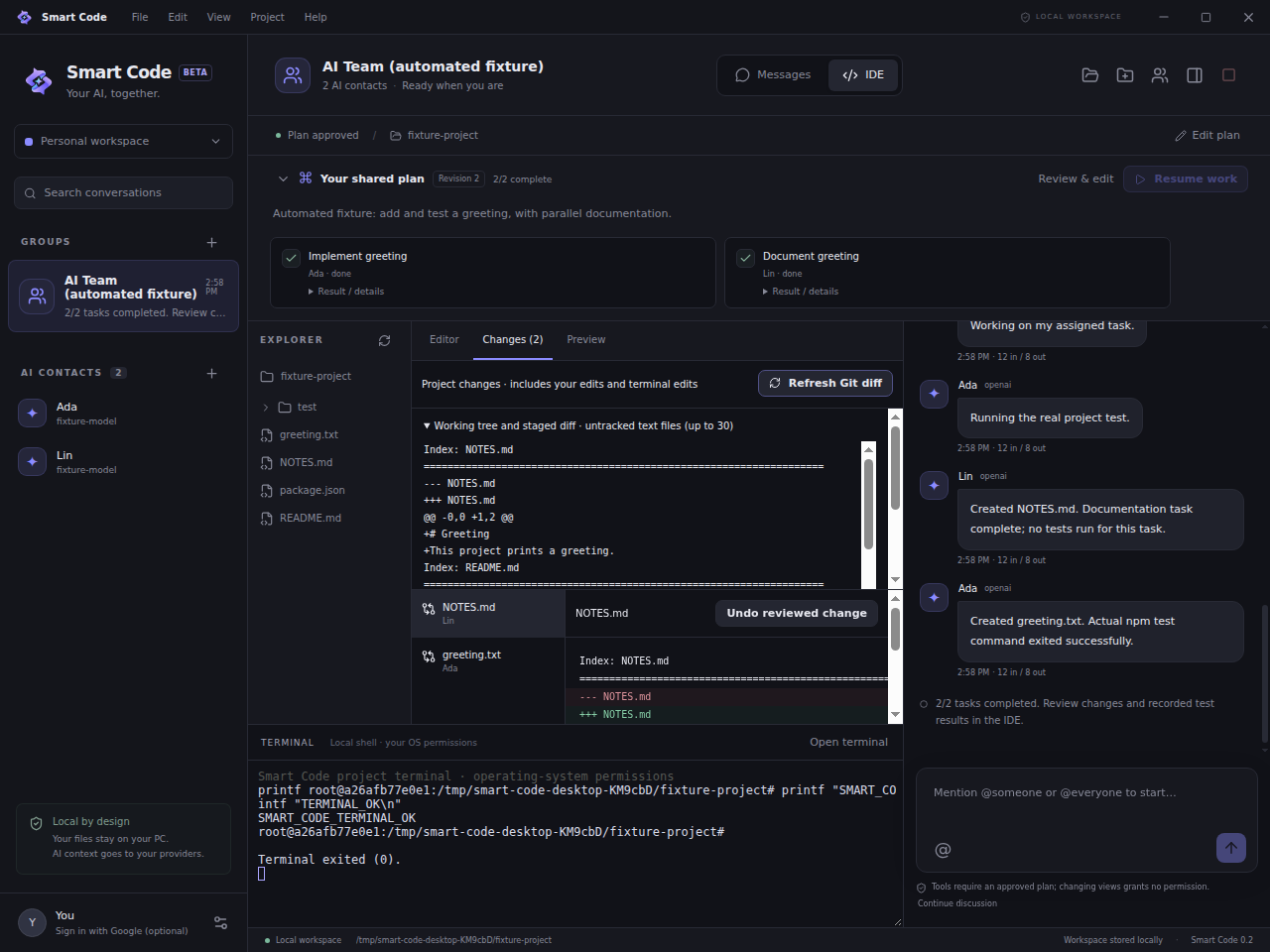The width and height of the screenshot is (1270, 952).
Task: Click Undo reviewed change button
Action: tap(797, 614)
